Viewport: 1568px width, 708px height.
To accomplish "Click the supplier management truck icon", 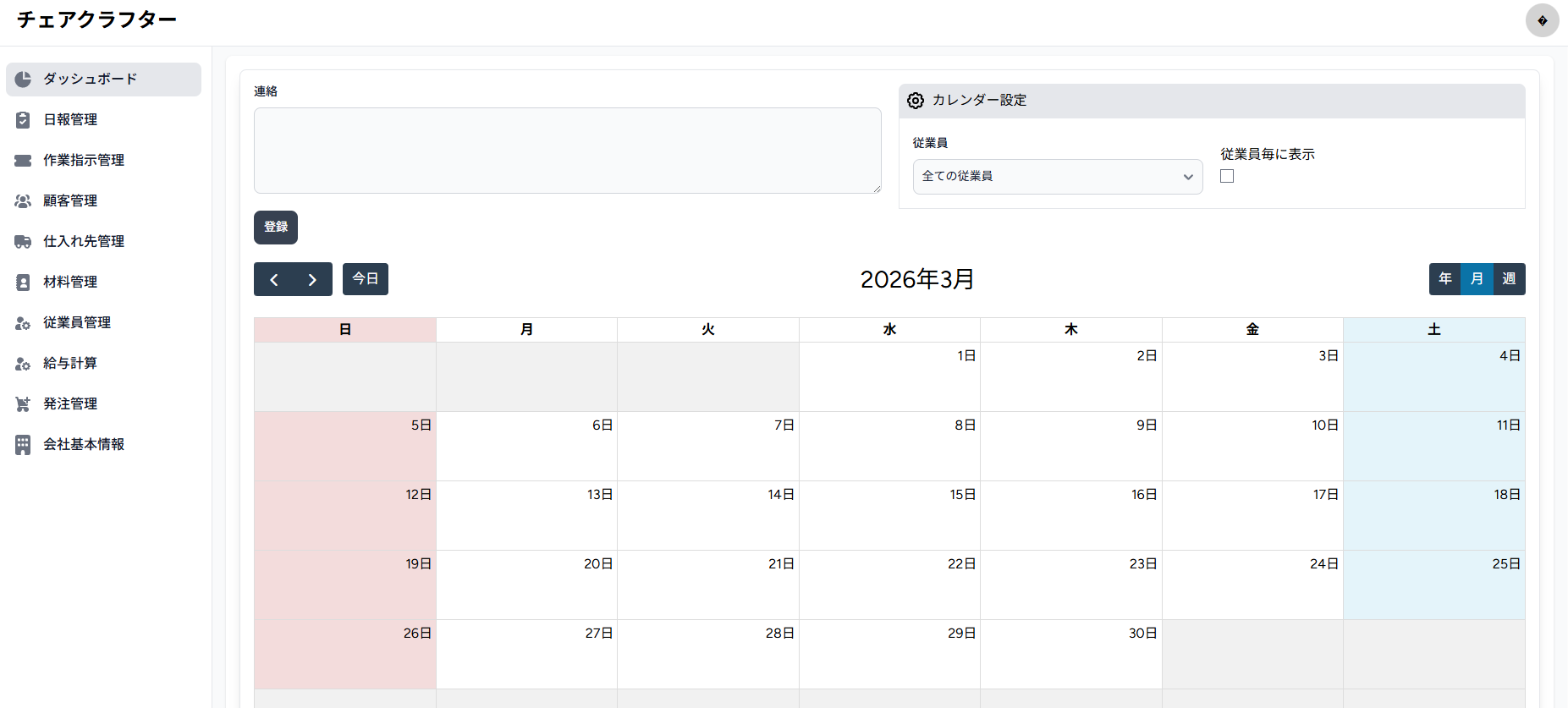I will click(23, 242).
